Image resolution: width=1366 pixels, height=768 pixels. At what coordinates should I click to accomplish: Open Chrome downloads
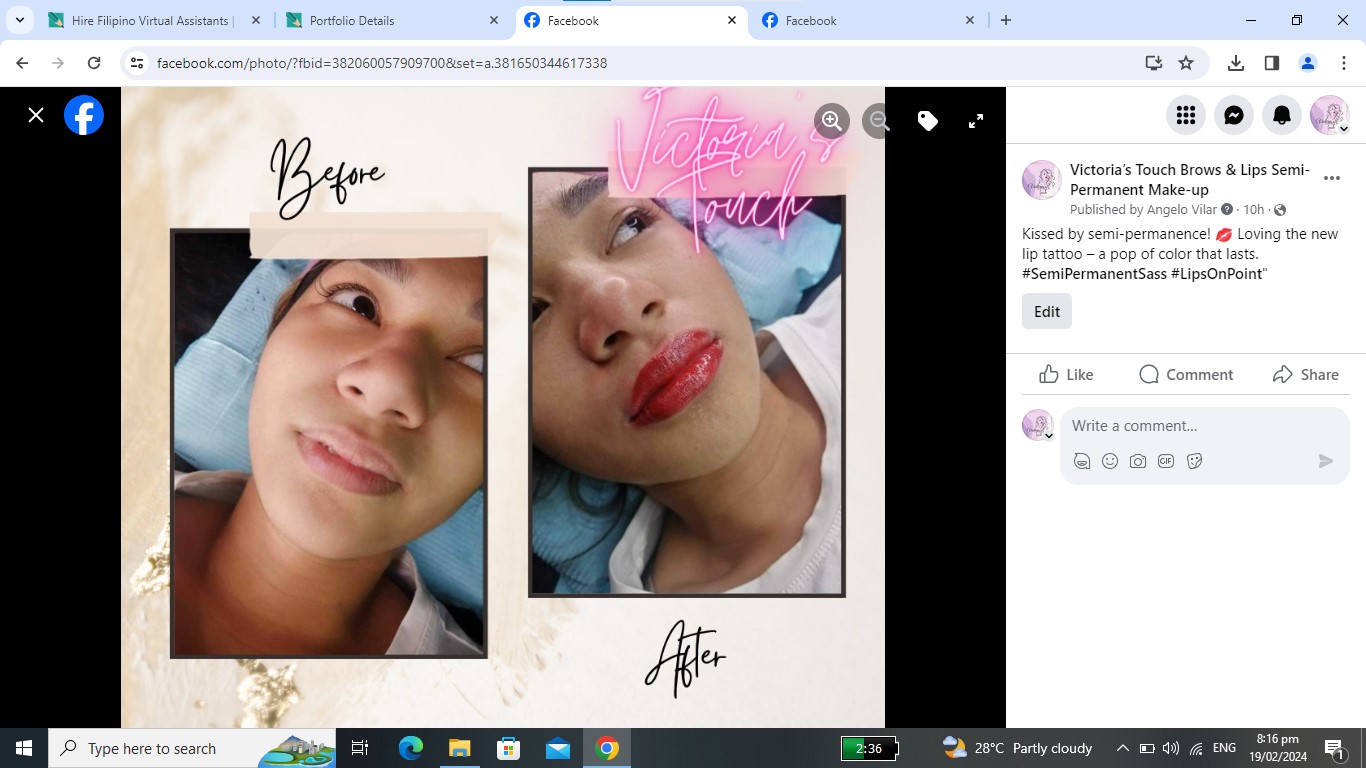click(x=1236, y=63)
